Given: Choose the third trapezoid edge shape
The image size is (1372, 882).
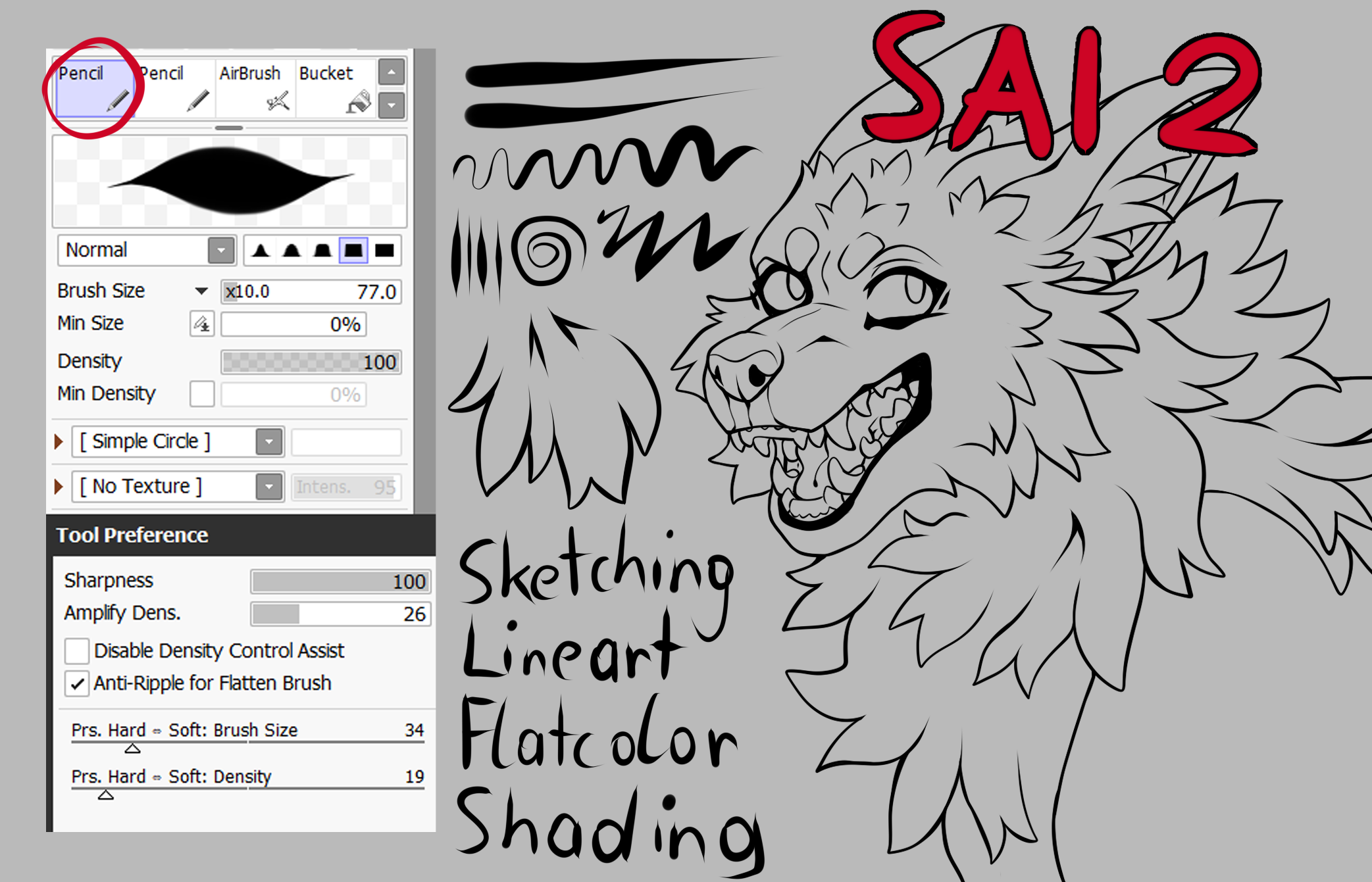Looking at the screenshot, I should [322, 251].
